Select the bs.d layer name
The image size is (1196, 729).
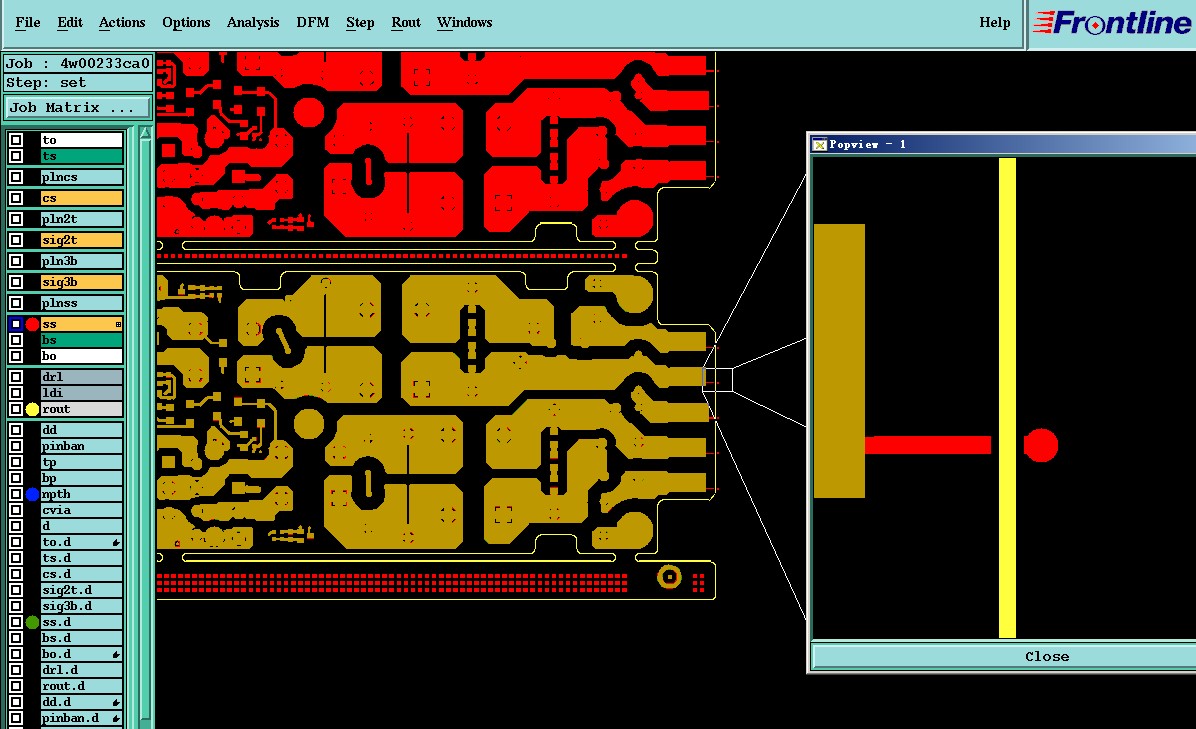(82, 639)
